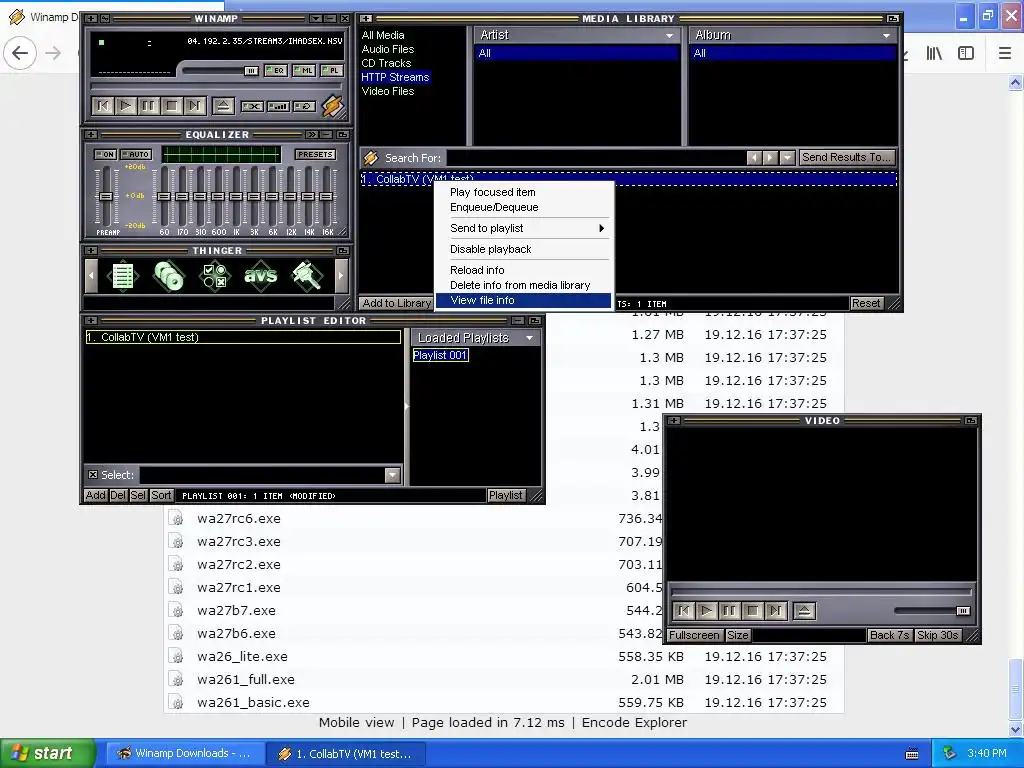Open Playlist Editor icon in Thinger
The width and height of the screenshot is (1024, 768).
point(123,276)
